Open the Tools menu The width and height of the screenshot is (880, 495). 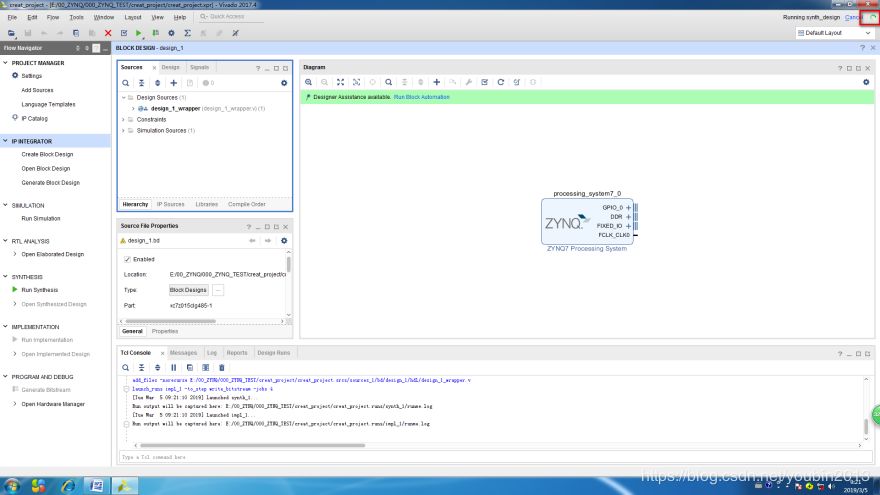[76, 17]
